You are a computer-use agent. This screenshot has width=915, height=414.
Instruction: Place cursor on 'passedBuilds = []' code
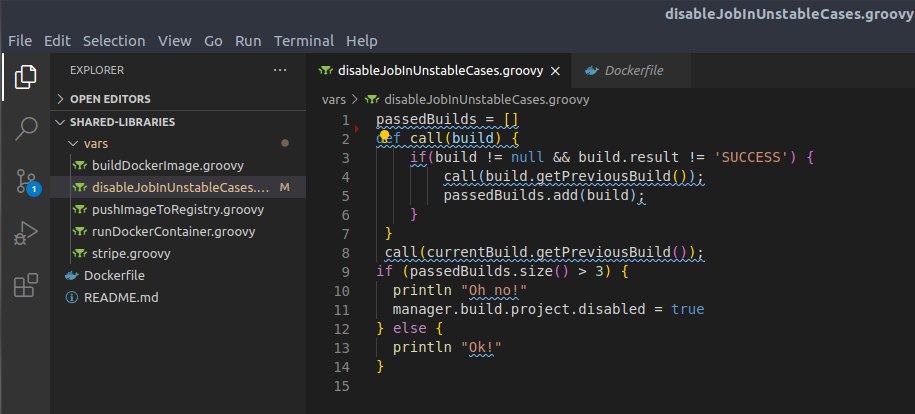[448, 120]
